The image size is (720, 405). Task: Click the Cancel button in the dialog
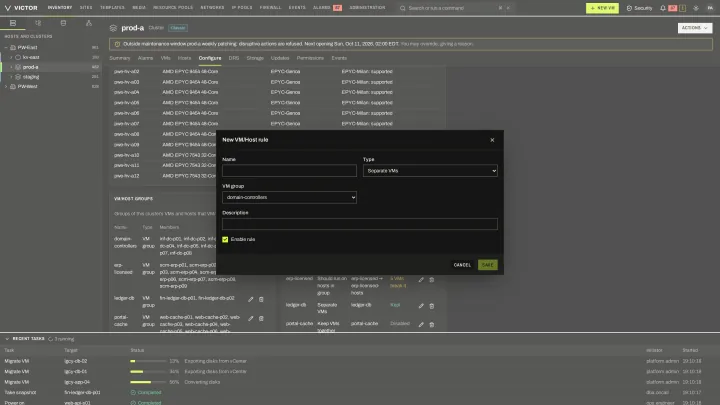point(462,265)
